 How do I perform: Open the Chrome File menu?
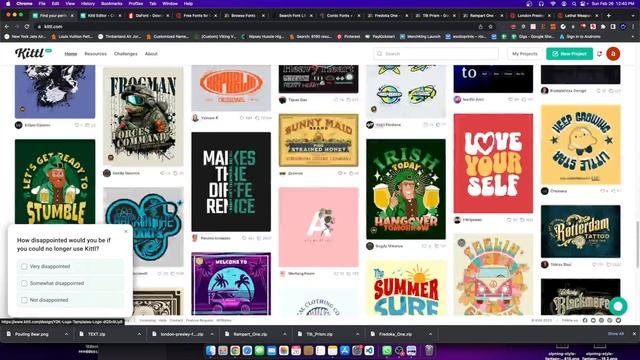[42, 4]
